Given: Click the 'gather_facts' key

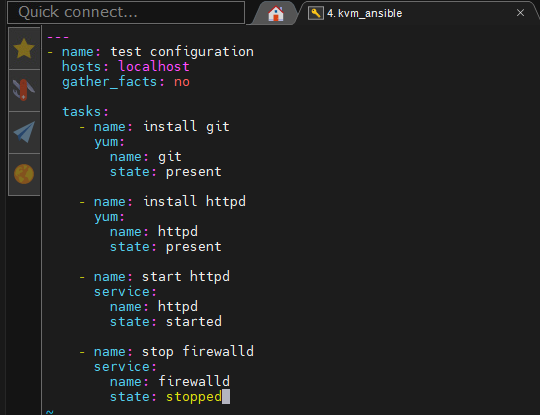Looking at the screenshot, I should (110, 82).
